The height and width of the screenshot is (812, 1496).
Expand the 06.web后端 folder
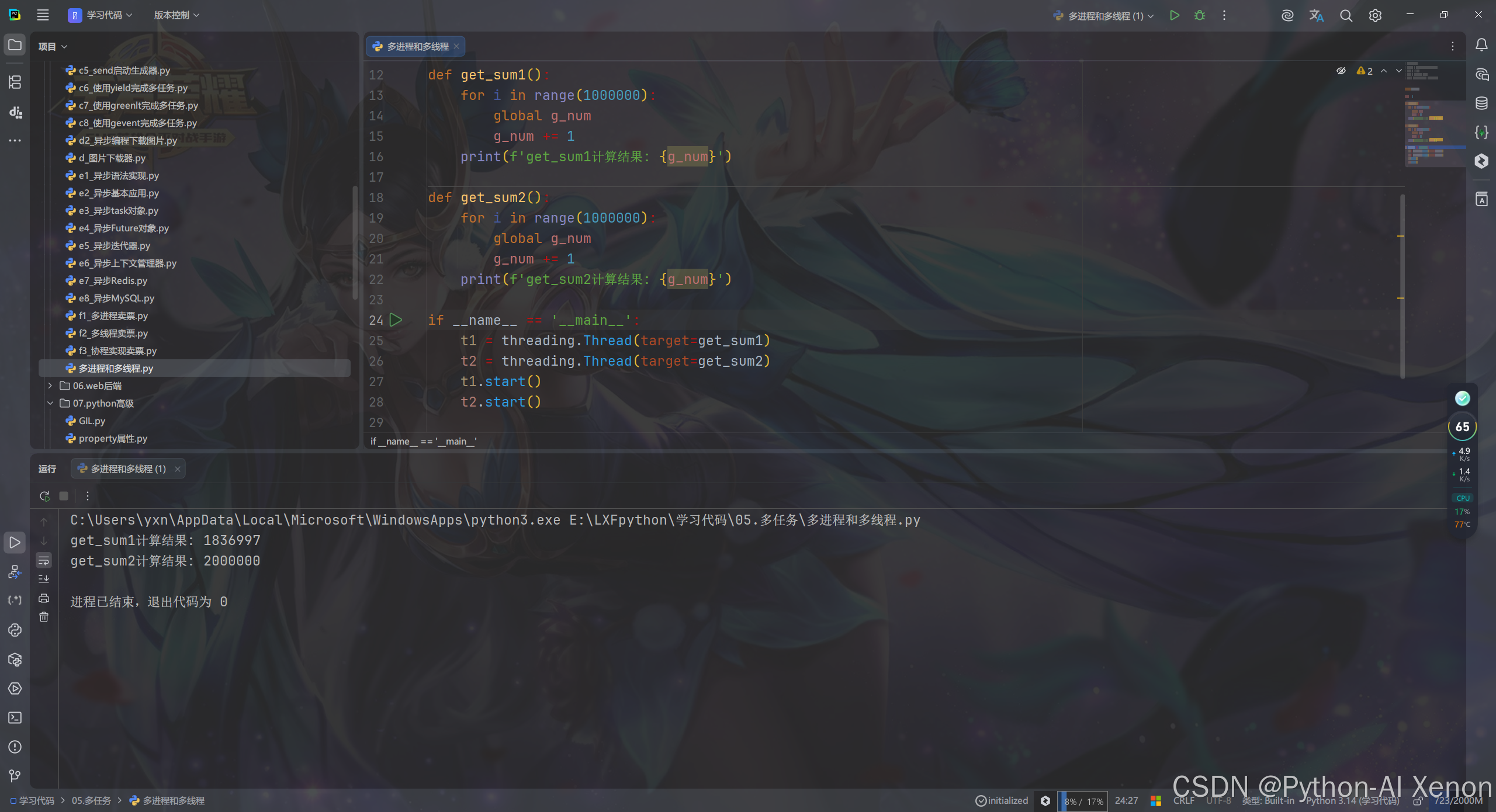pos(50,386)
